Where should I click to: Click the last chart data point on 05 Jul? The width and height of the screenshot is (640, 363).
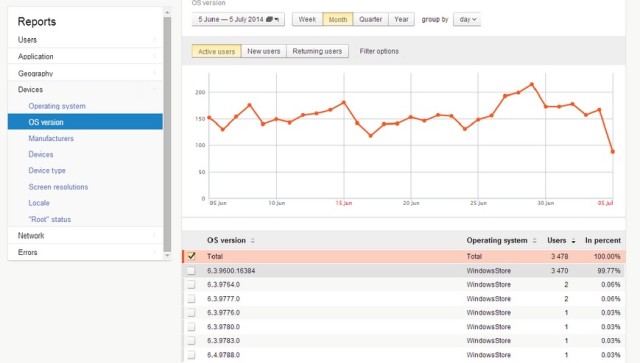(x=612, y=151)
